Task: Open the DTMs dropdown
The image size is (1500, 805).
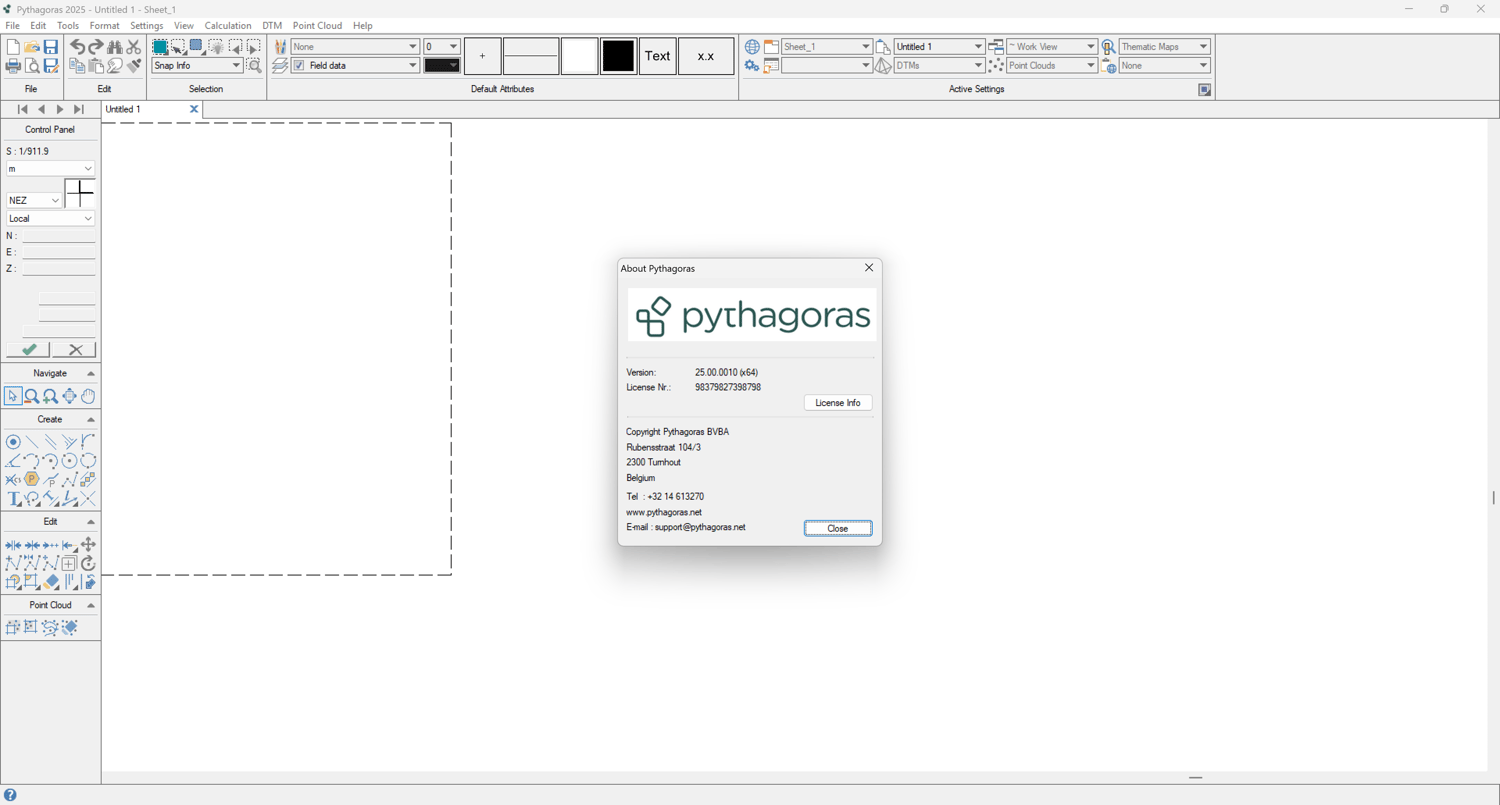Action: (x=939, y=66)
